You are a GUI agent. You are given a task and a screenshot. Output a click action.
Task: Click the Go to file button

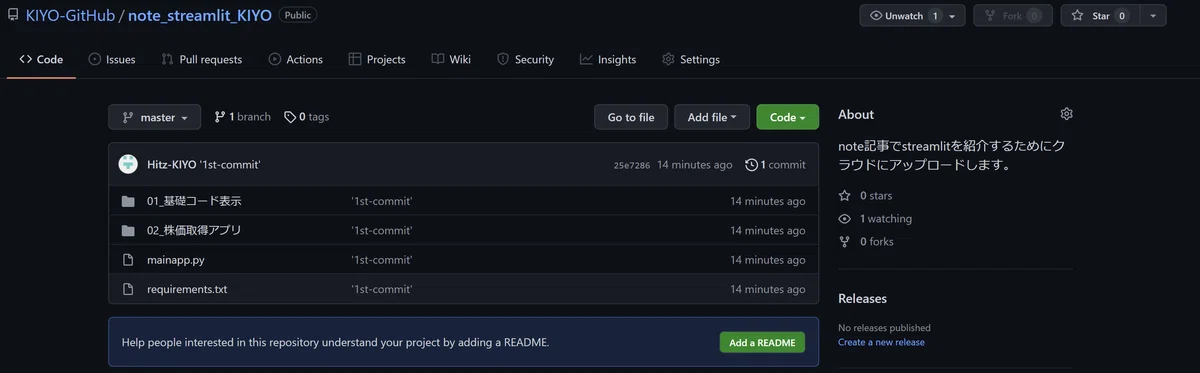coord(631,117)
